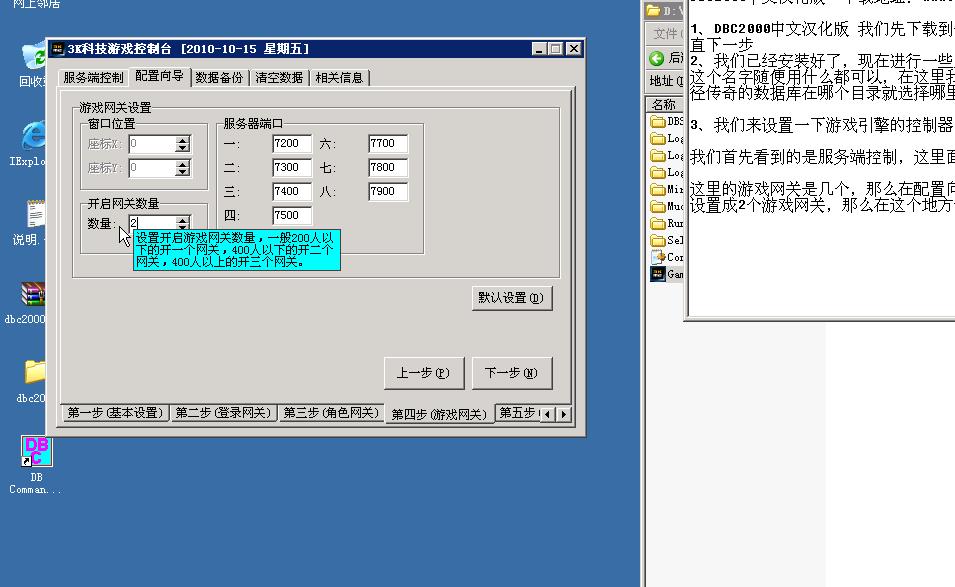The image size is (955, 587).
Task: Click the 座标X input field
Action: coord(152,144)
